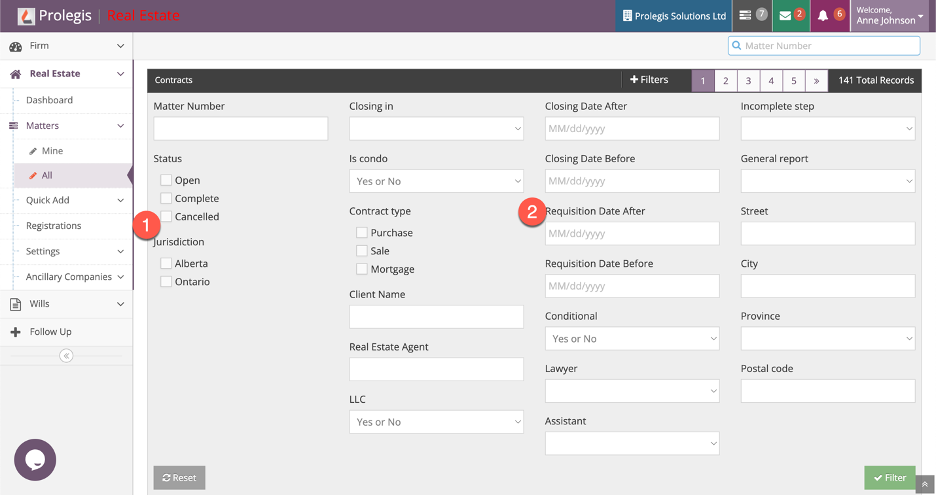This screenshot has width=936, height=496.
Task: Click the Reset button
Action: (179, 478)
